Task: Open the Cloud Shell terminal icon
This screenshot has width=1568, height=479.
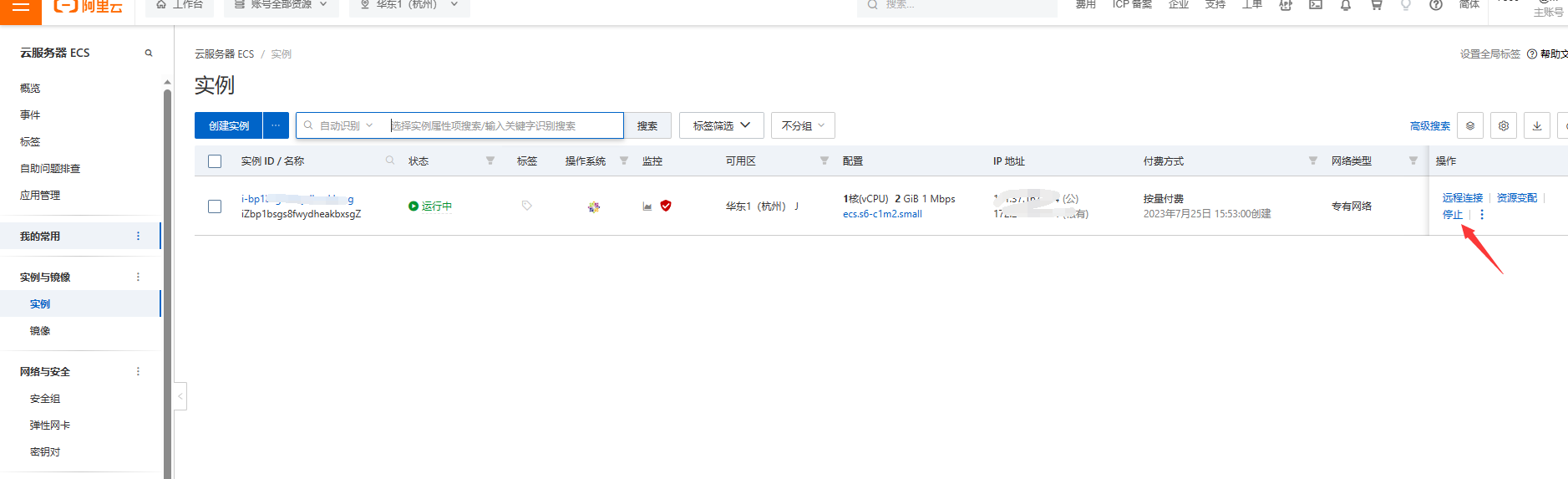Action: (x=1316, y=5)
